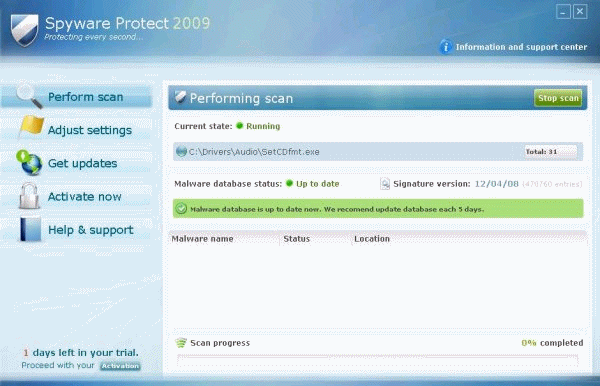The image size is (600, 386).
Task: Click the signature version document icon
Action: tap(385, 184)
